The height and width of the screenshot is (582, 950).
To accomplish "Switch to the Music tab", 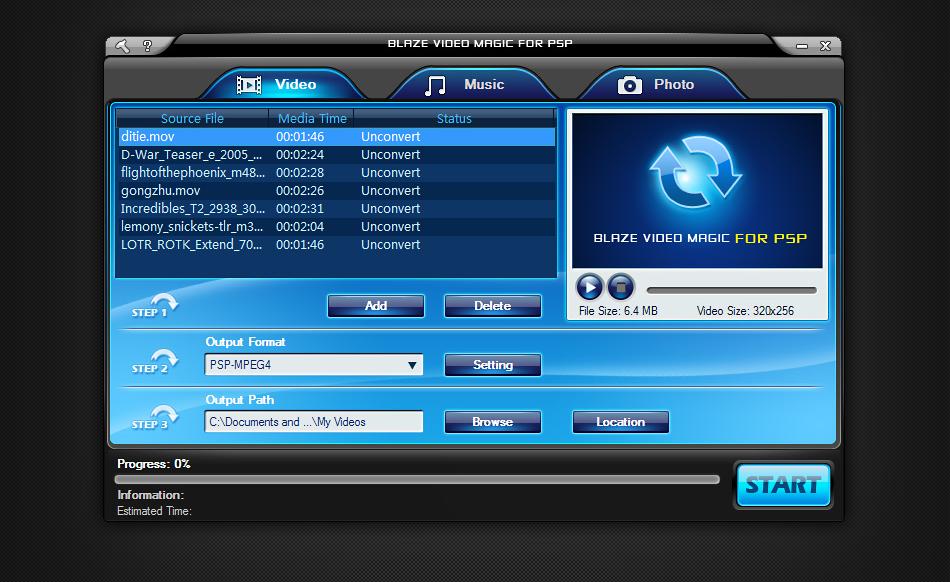I will click(483, 85).
